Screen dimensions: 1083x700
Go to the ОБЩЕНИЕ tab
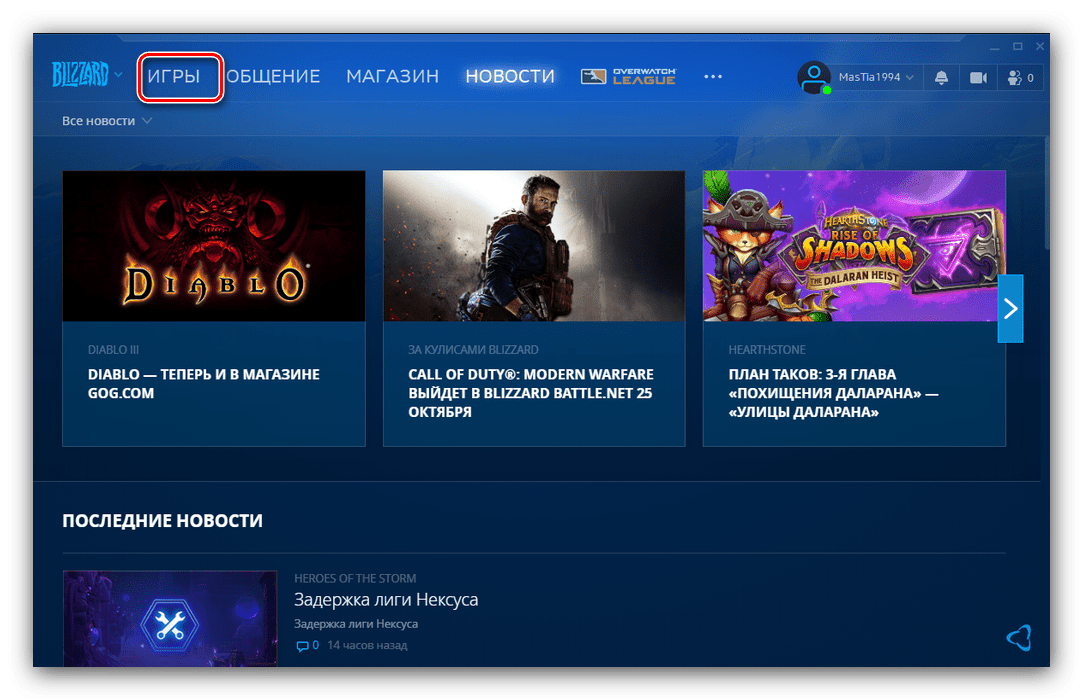273,76
